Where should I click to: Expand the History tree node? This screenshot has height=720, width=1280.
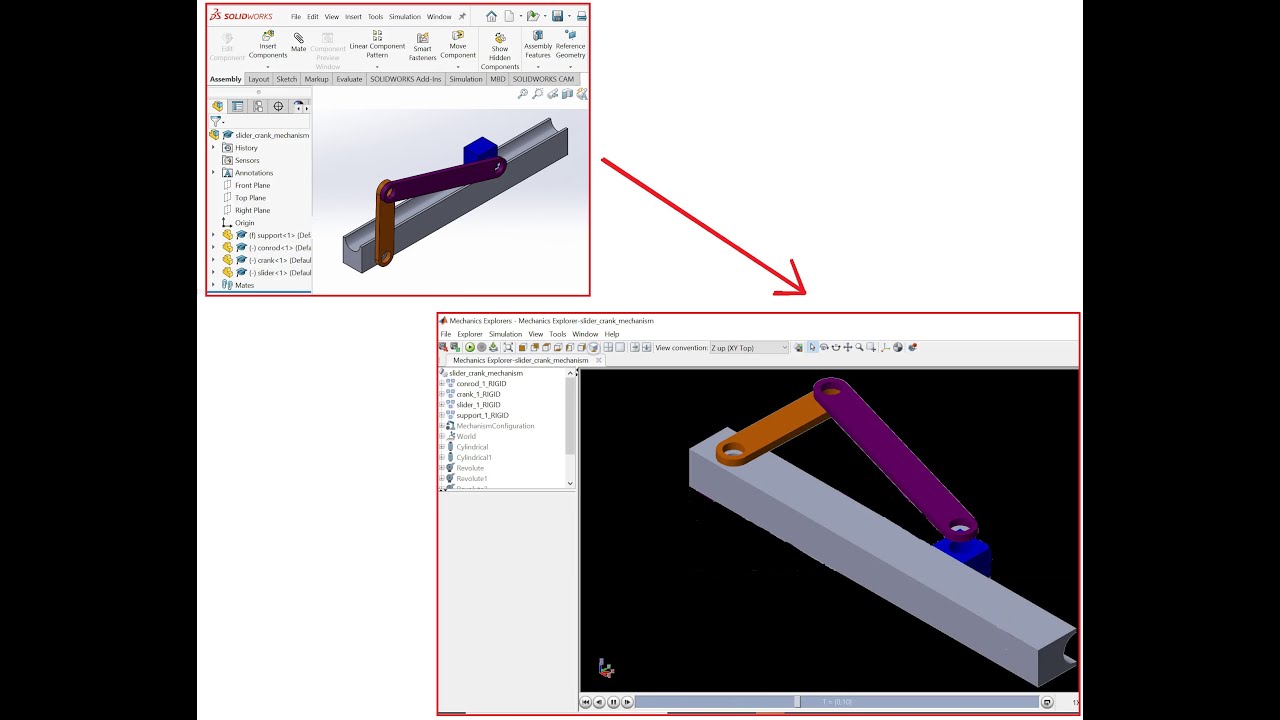tap(213, 147)
